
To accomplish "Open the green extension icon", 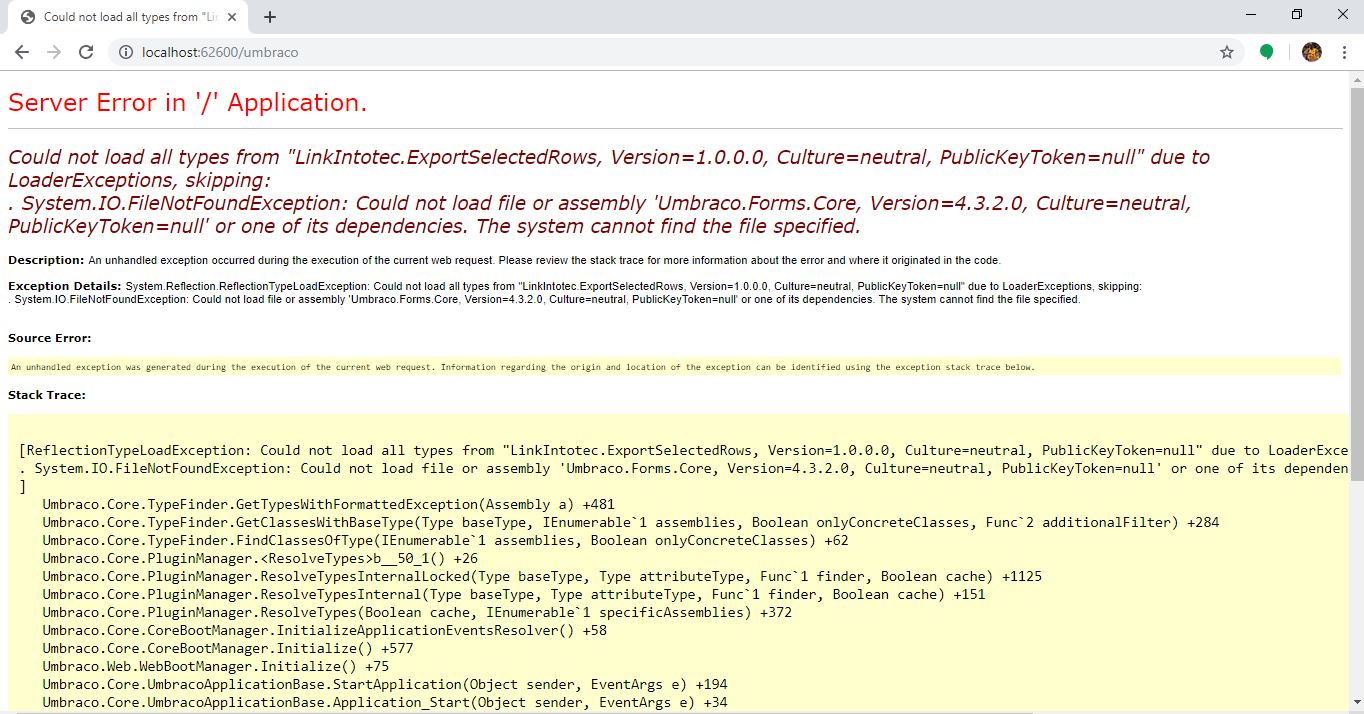I will (1266, 52).
